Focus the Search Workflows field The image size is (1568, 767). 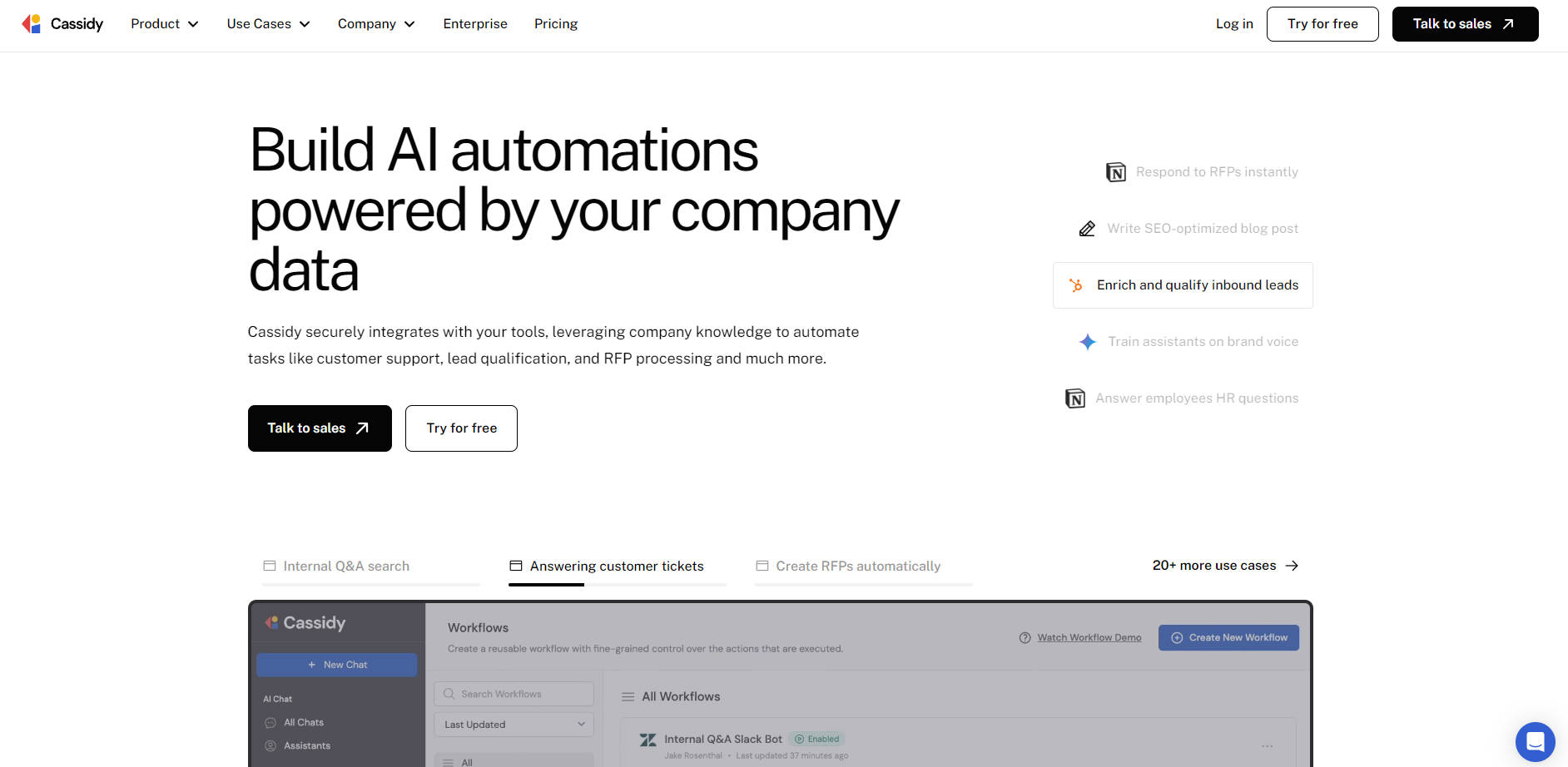514,694
